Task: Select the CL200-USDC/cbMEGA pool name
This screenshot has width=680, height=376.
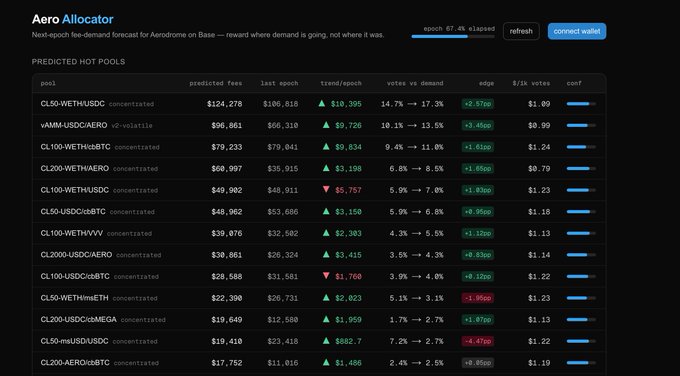Action: click(x=78, y=320)
